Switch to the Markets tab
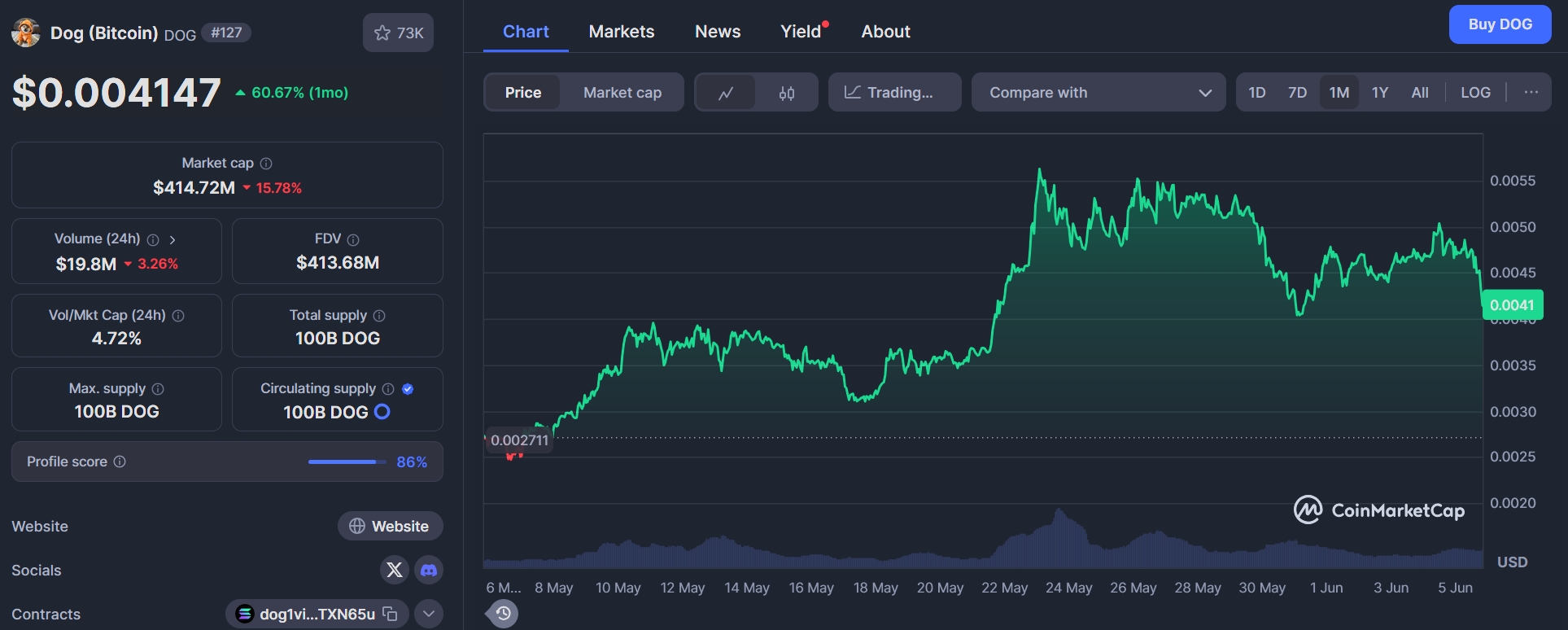1568x630 pixels. point(622,32)
